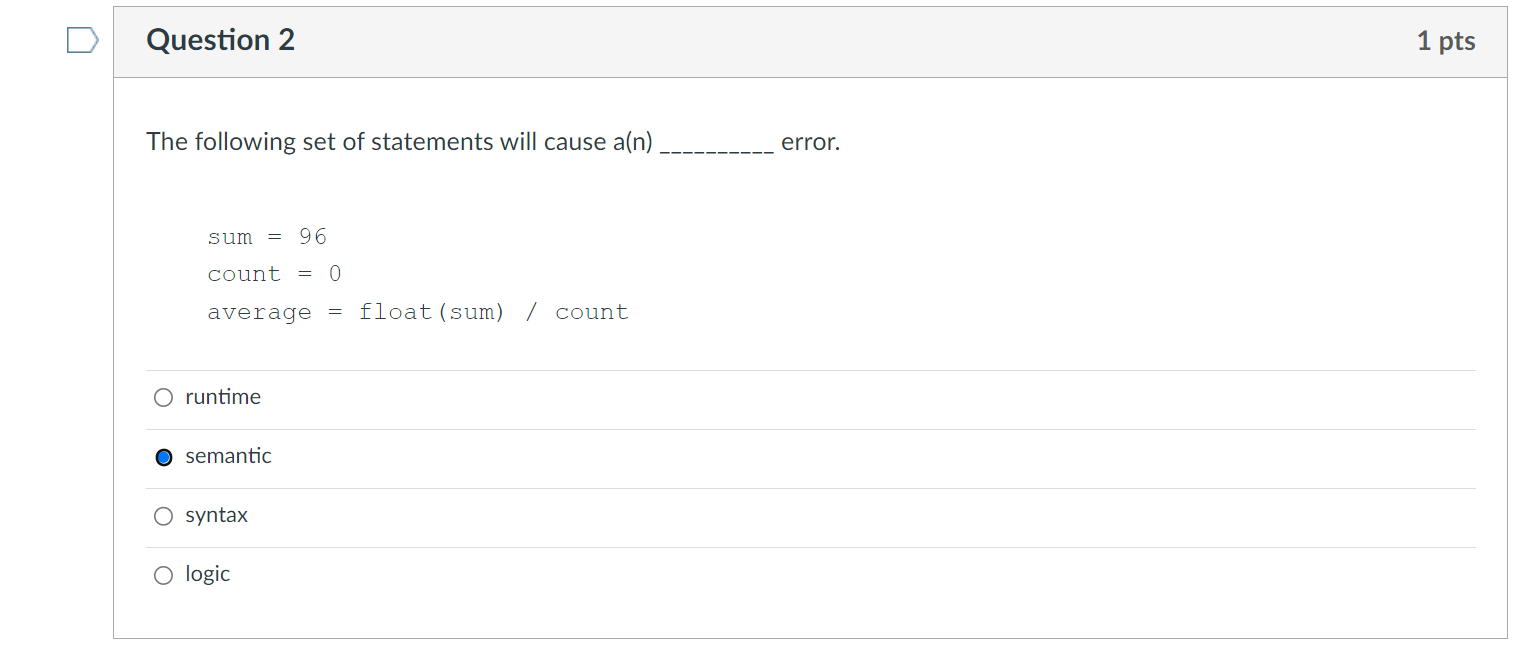Image resolution: width=1536 pixels, height=651 pixels.
Task: Click the logic answer label text
Action: [x=207, y=574]
